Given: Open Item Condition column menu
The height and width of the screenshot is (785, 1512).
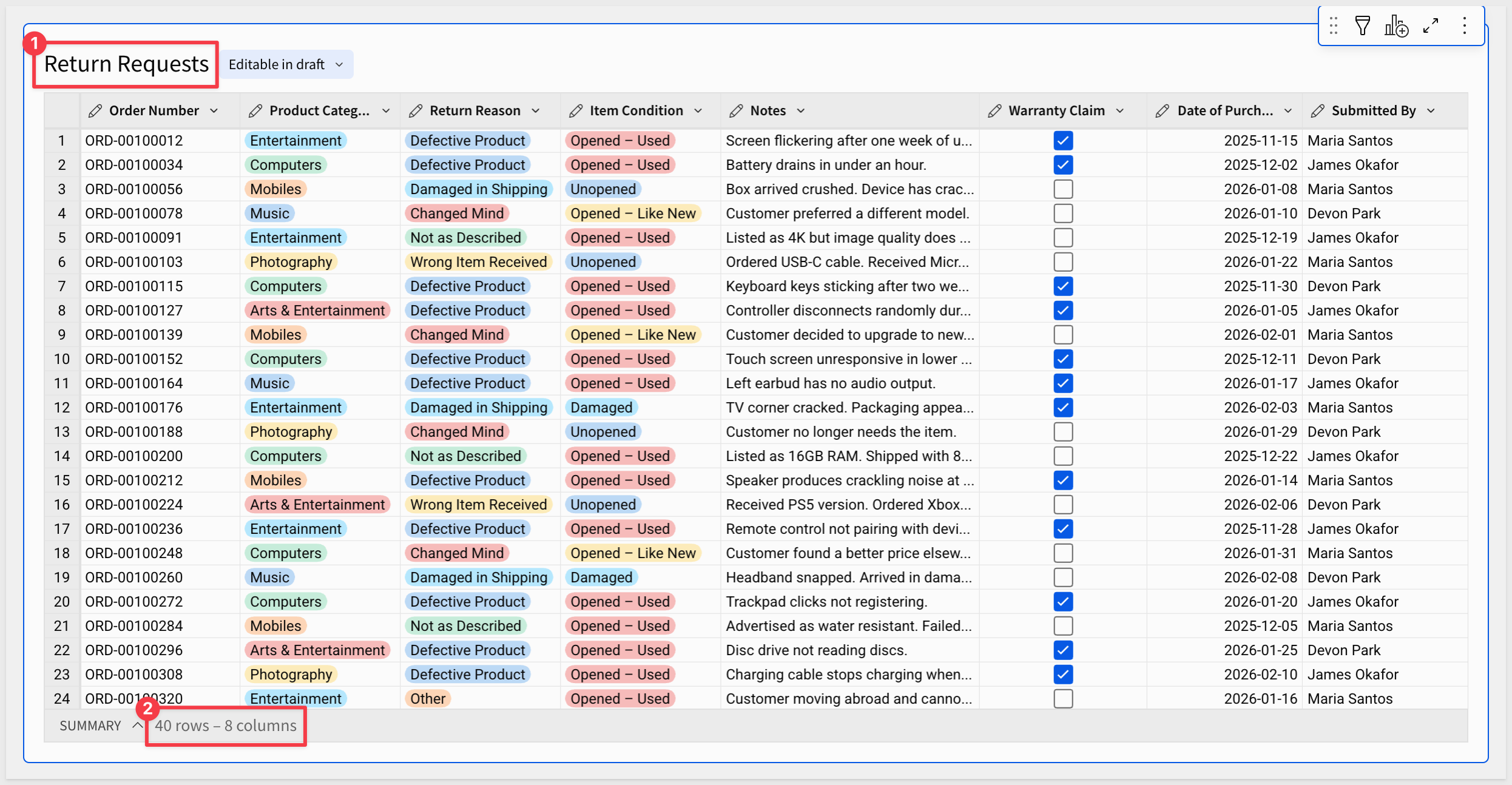Looking at the screenshot, I should [x=698, y=111].
